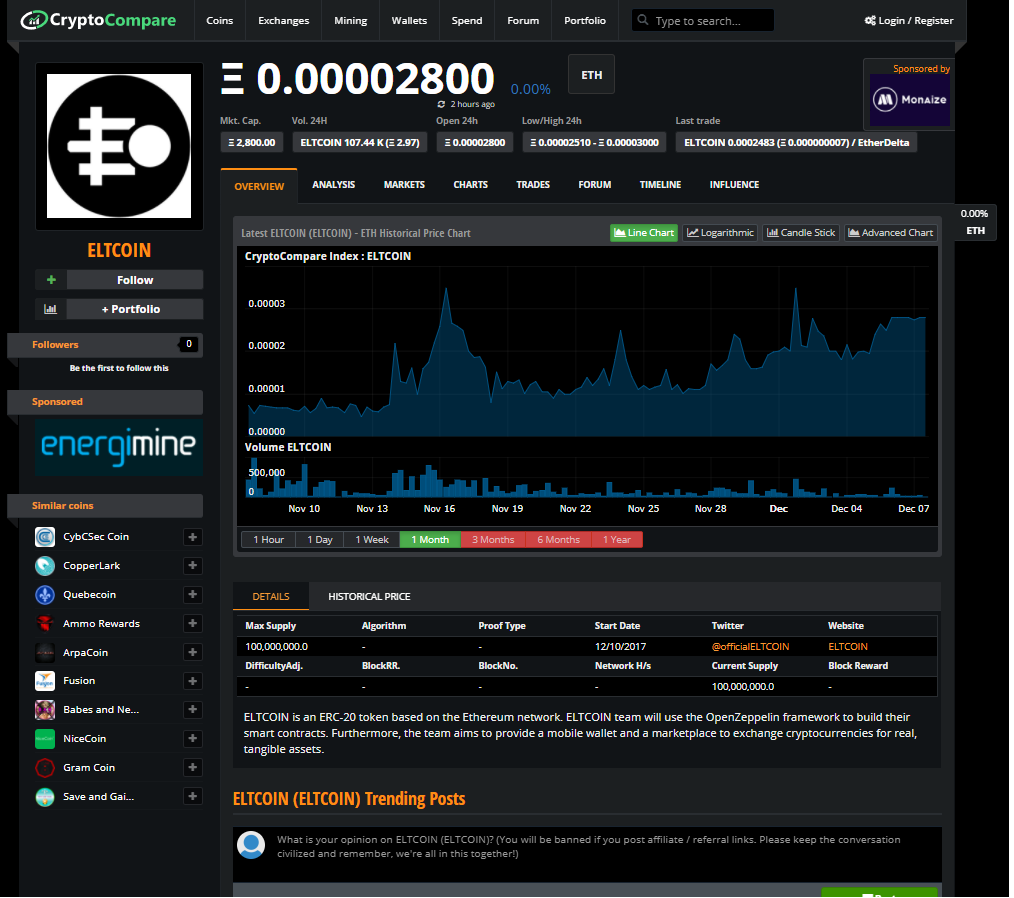Switch to the ANALYSIS tab
Viewport: 1014px width, 898px height.
334,185
